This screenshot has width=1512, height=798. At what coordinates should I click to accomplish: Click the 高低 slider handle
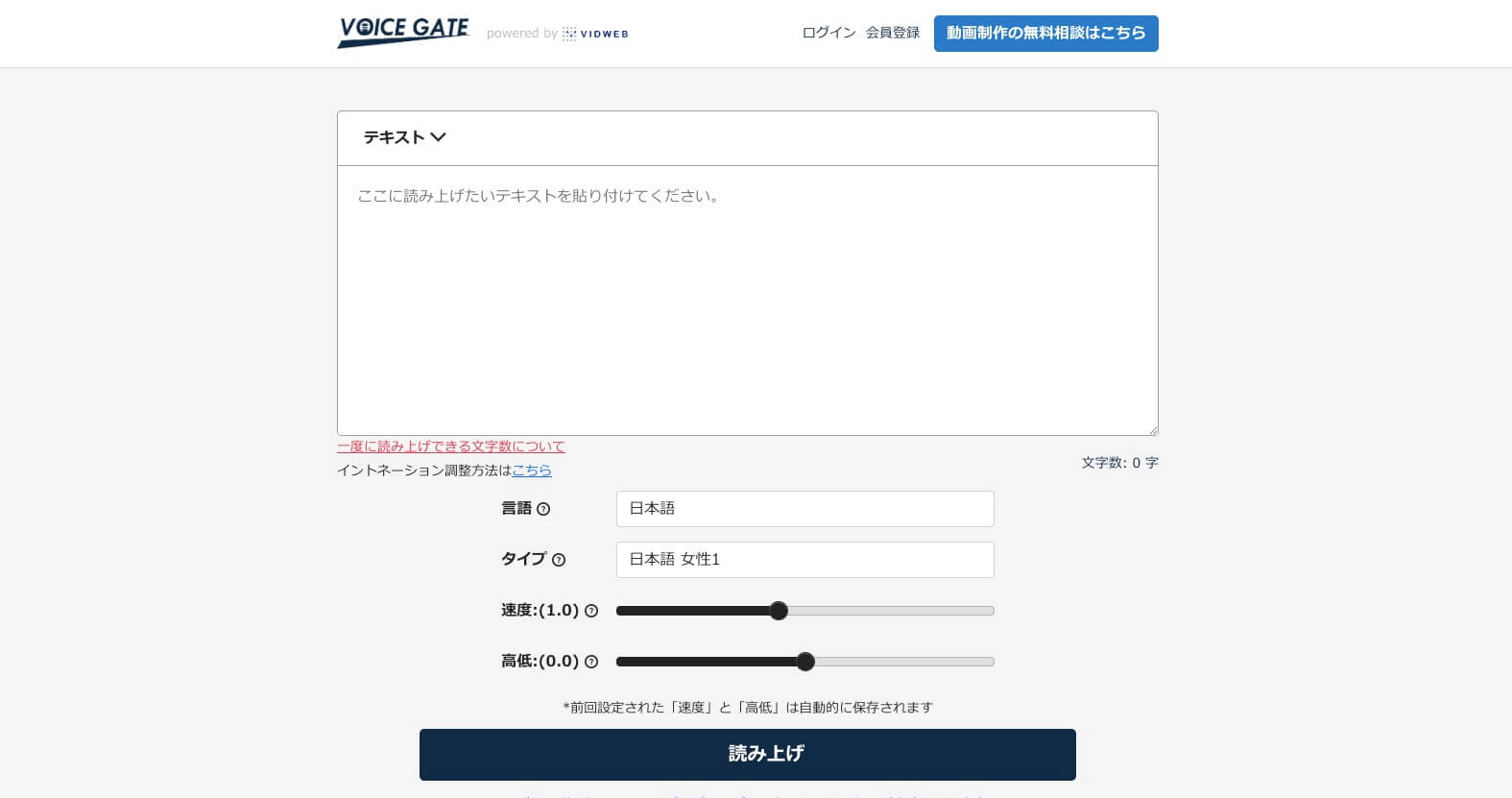(805, 662)
